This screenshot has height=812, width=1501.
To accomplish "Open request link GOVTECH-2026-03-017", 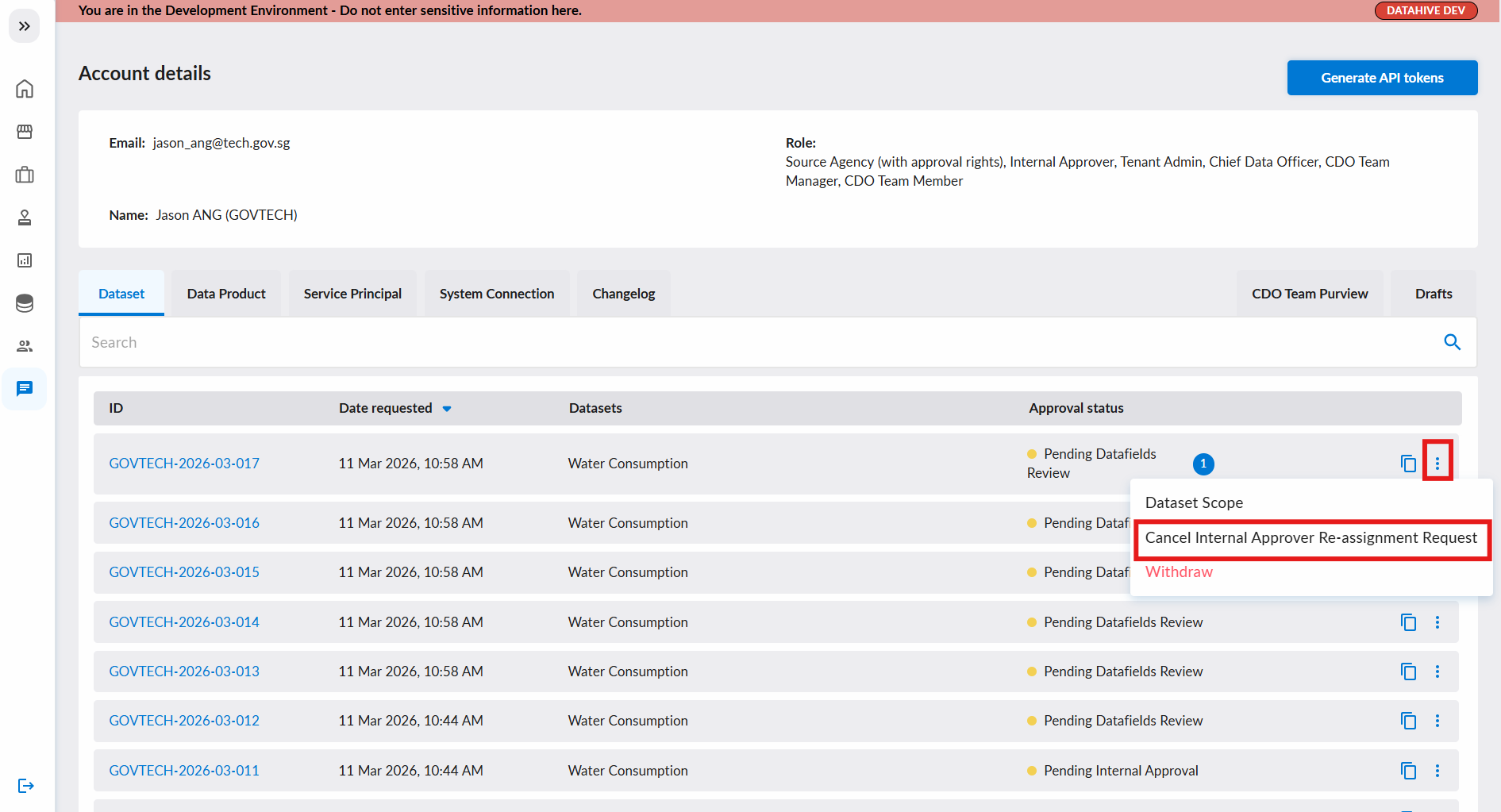I will (184, 464).
